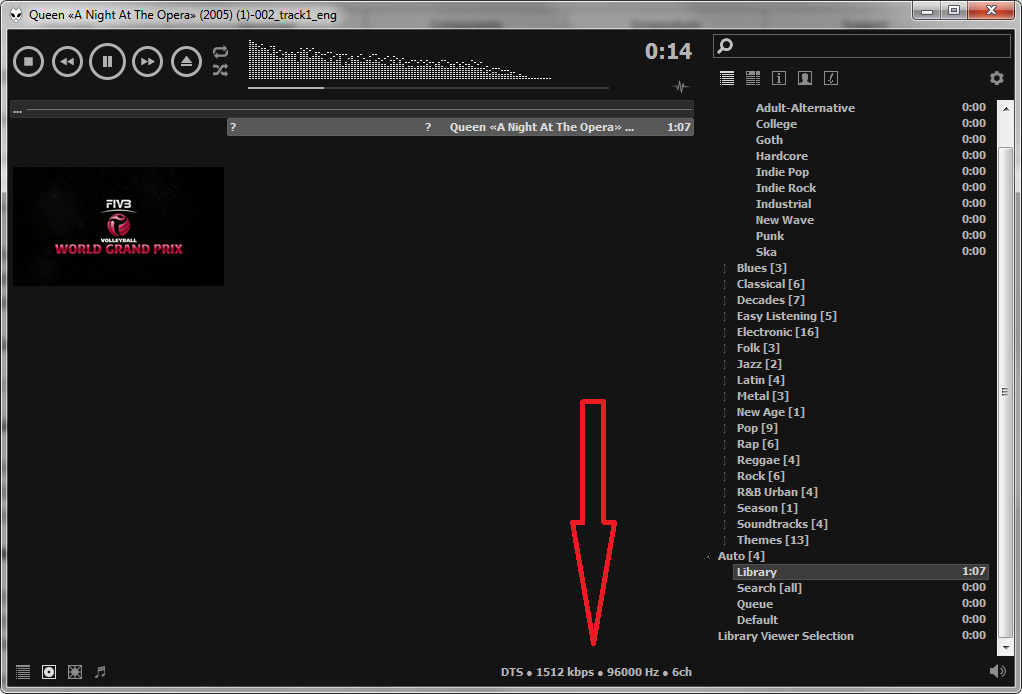Click the volume speaker icon
The image size is (1022, 694).
click(997, 671)
